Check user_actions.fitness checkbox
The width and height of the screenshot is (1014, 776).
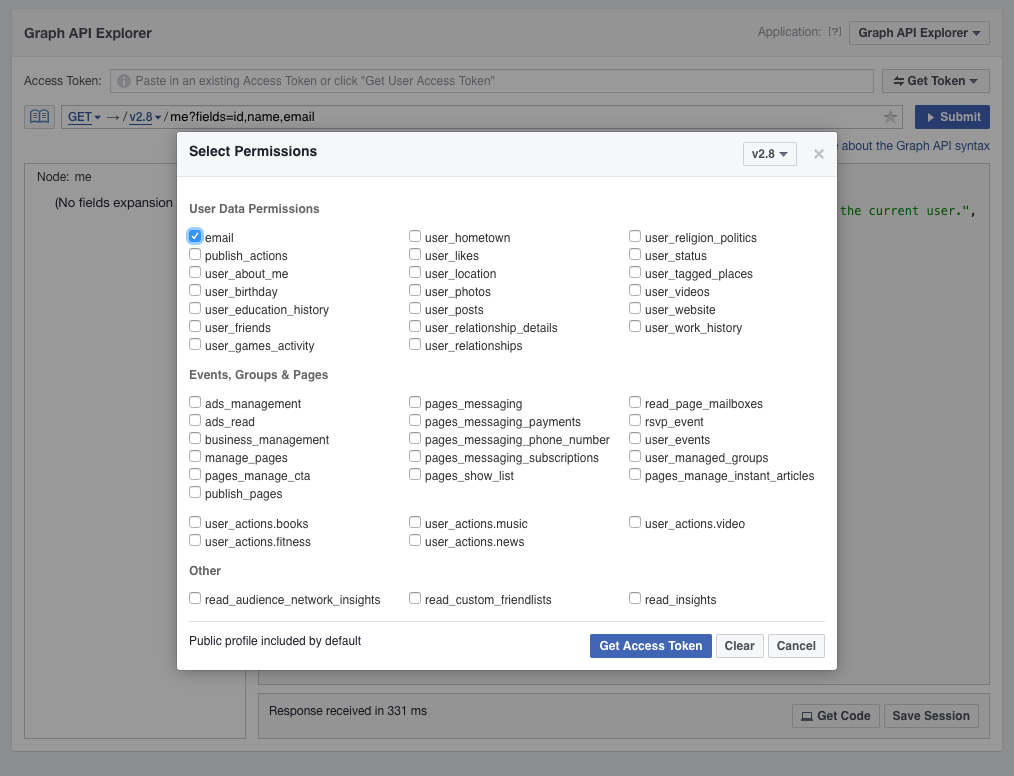coord(195,541)
